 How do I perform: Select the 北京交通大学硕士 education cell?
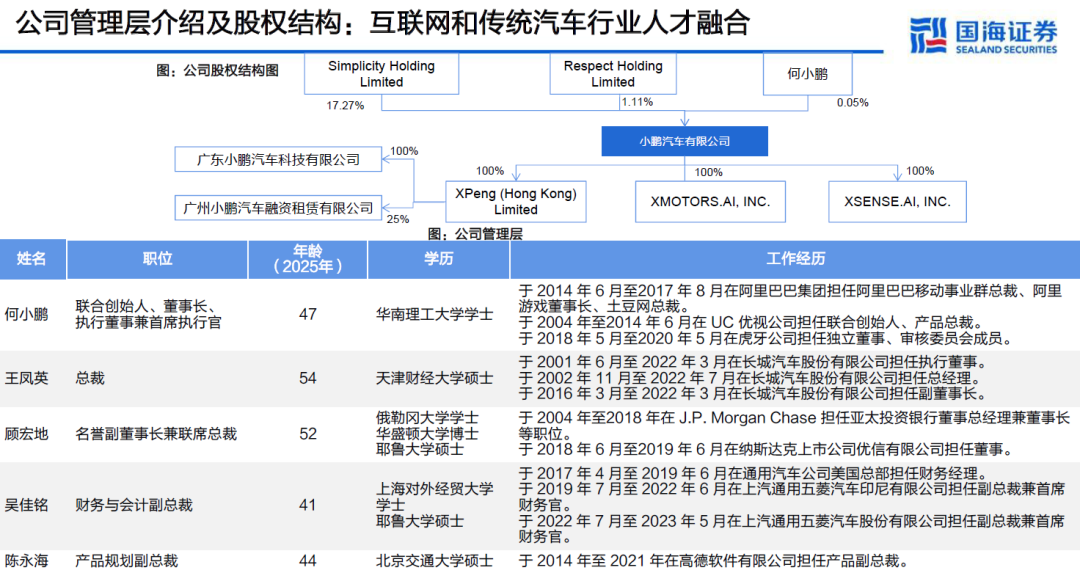click(435, 561)
